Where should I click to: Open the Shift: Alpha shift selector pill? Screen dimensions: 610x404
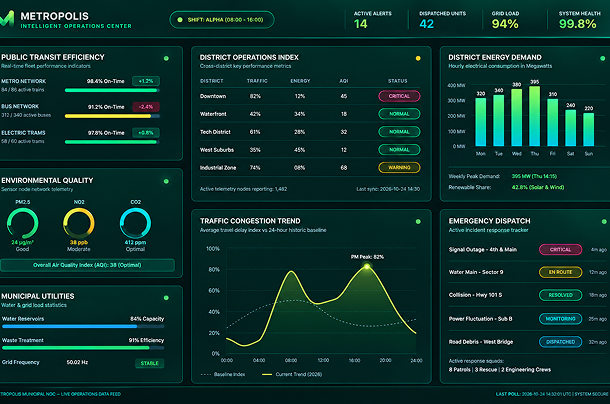(x=222, y=20)
